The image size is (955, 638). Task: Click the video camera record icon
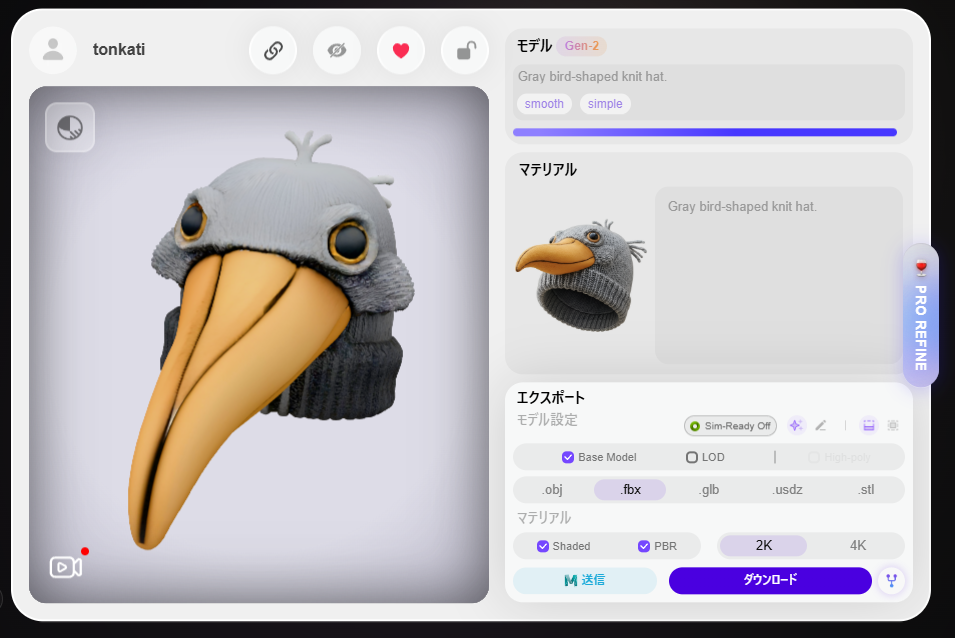tap(66, 566)
